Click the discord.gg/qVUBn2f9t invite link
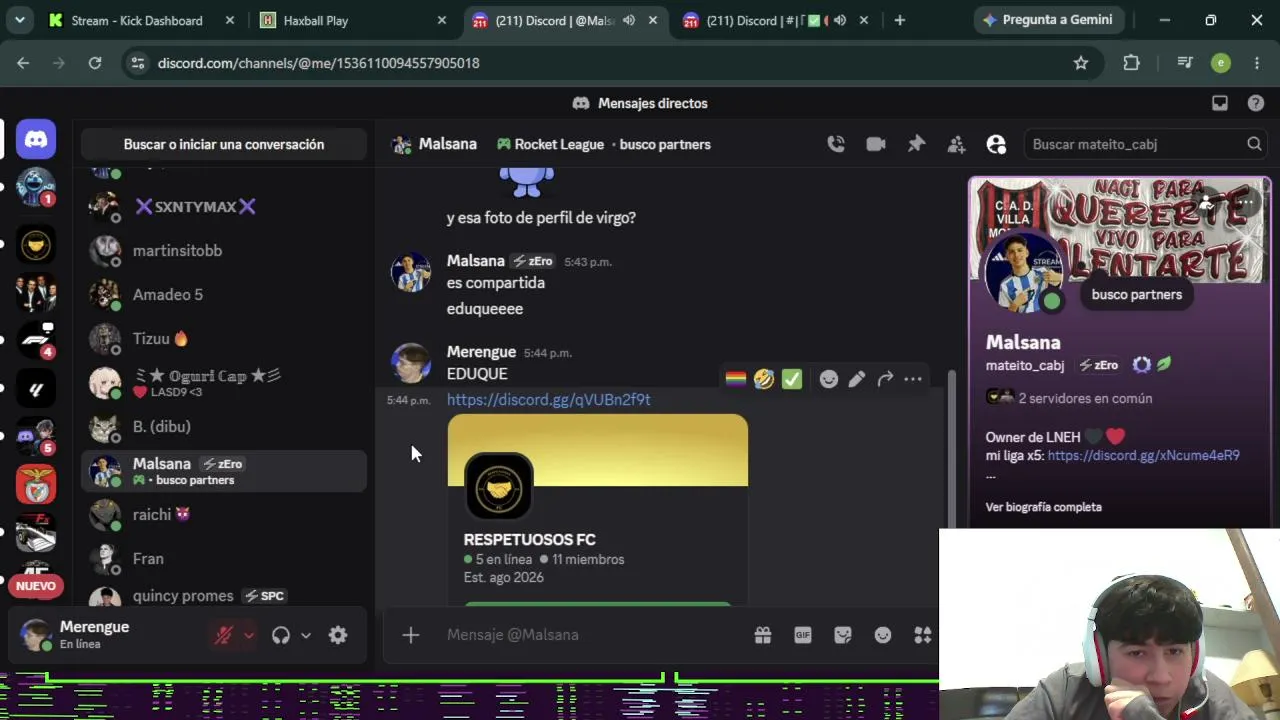 (548, 399)
